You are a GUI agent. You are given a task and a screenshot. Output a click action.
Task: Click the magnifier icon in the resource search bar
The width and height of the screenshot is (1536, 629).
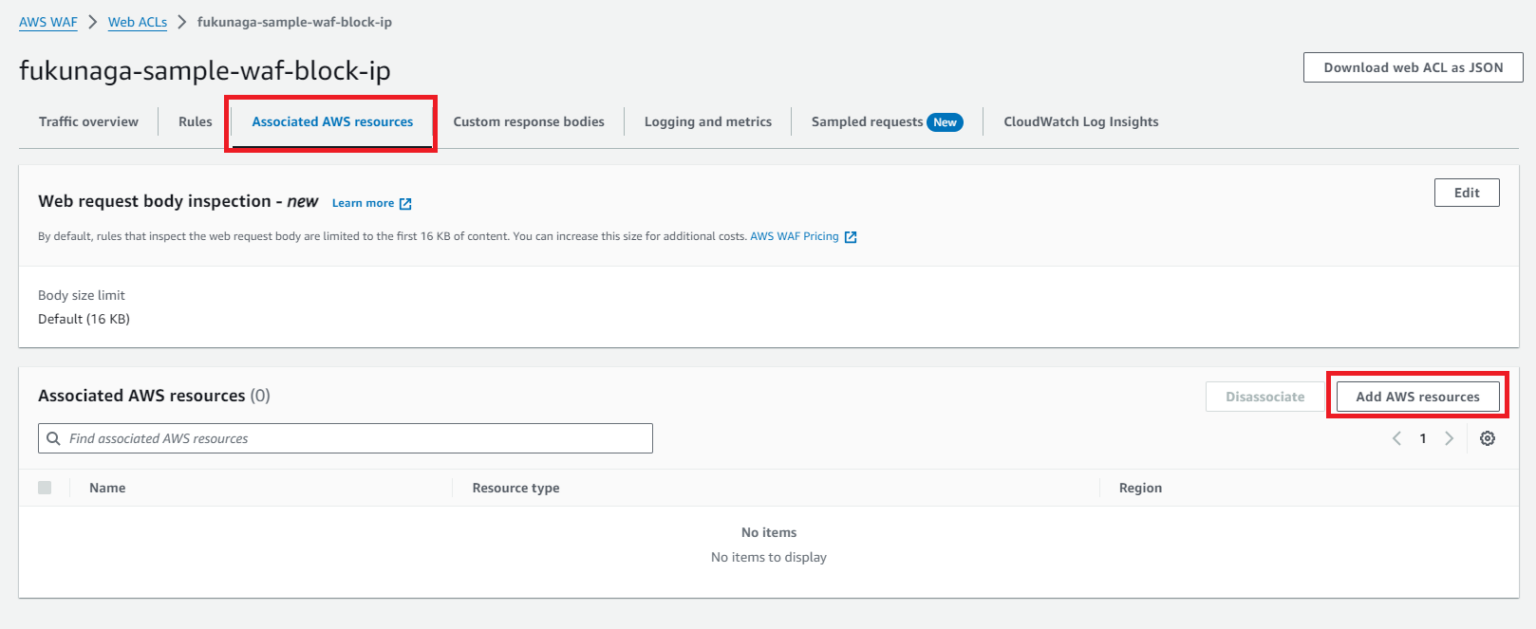pyautogui.click(x=53, y=438)
